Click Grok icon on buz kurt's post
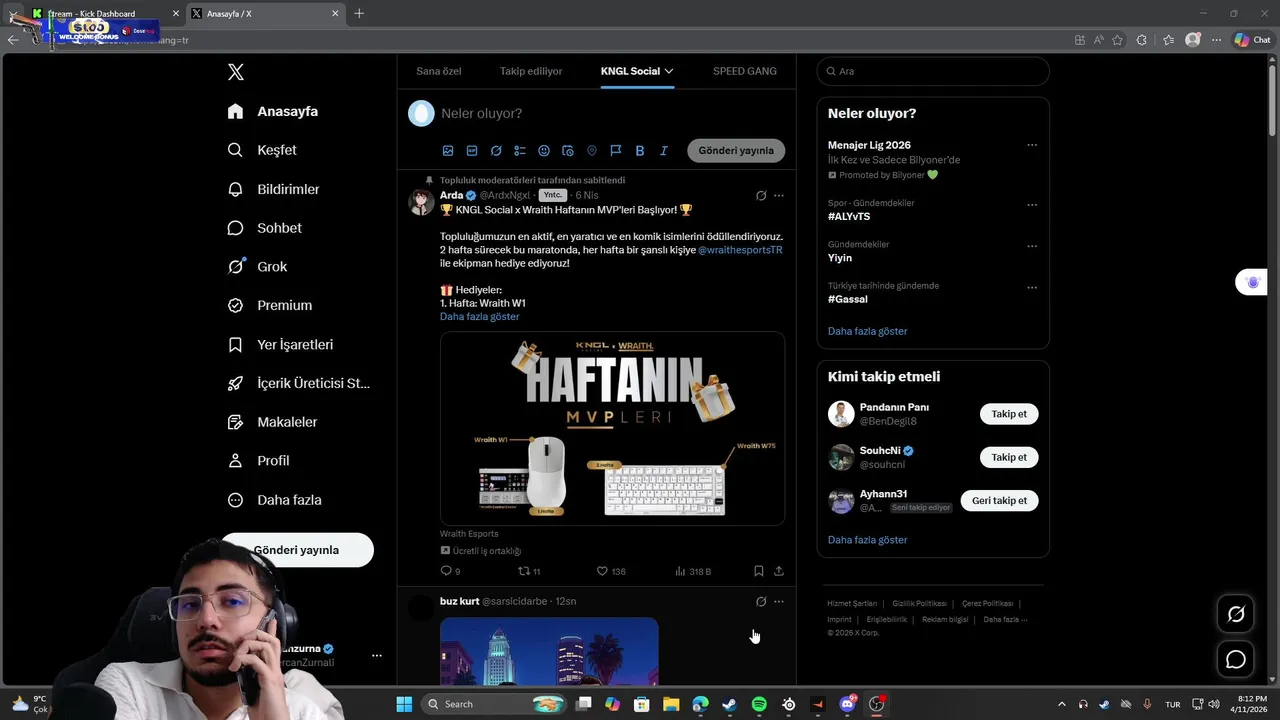1280x720 pixels. (x=761, y=602)
